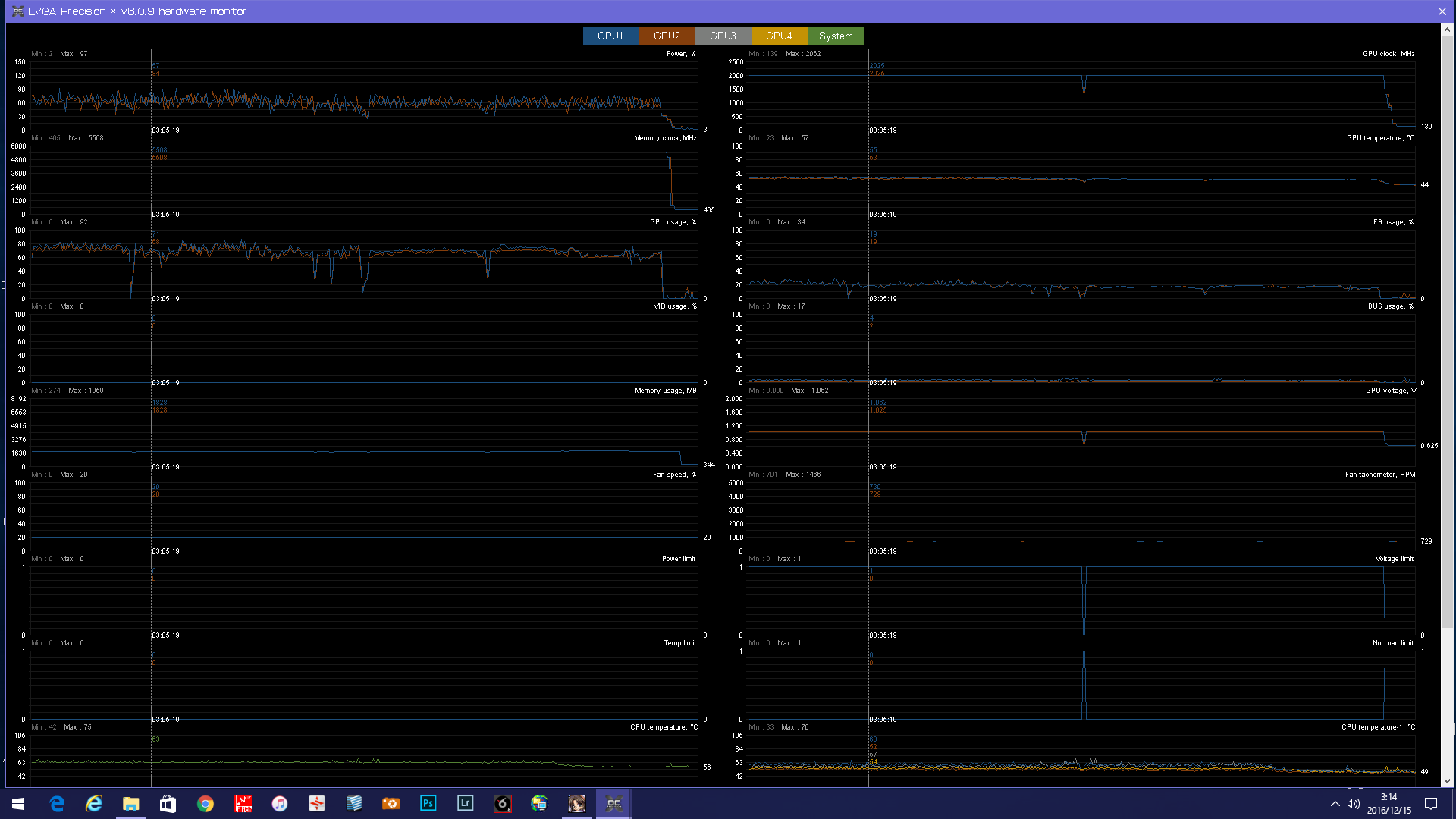Click the GPU voltage, V graph
Viewport: 1456px width, 819px height.
[1081, 433]
